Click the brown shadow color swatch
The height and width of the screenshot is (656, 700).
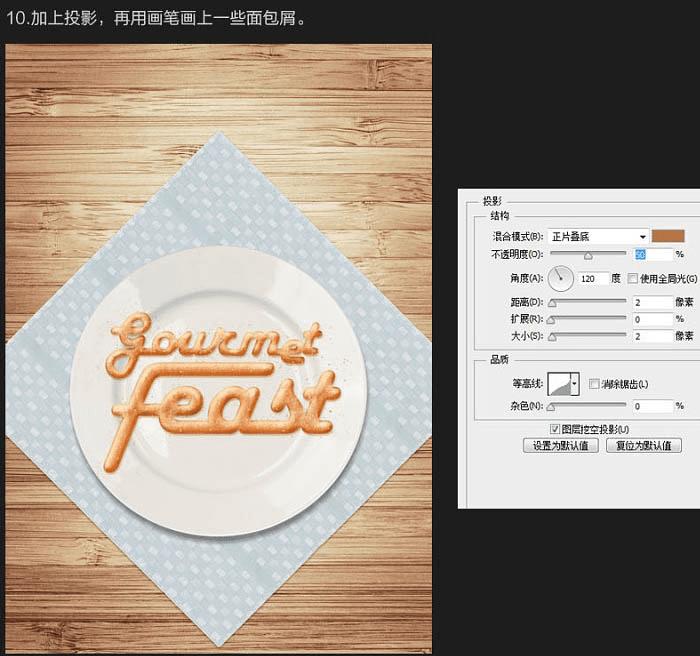point(668,236)
